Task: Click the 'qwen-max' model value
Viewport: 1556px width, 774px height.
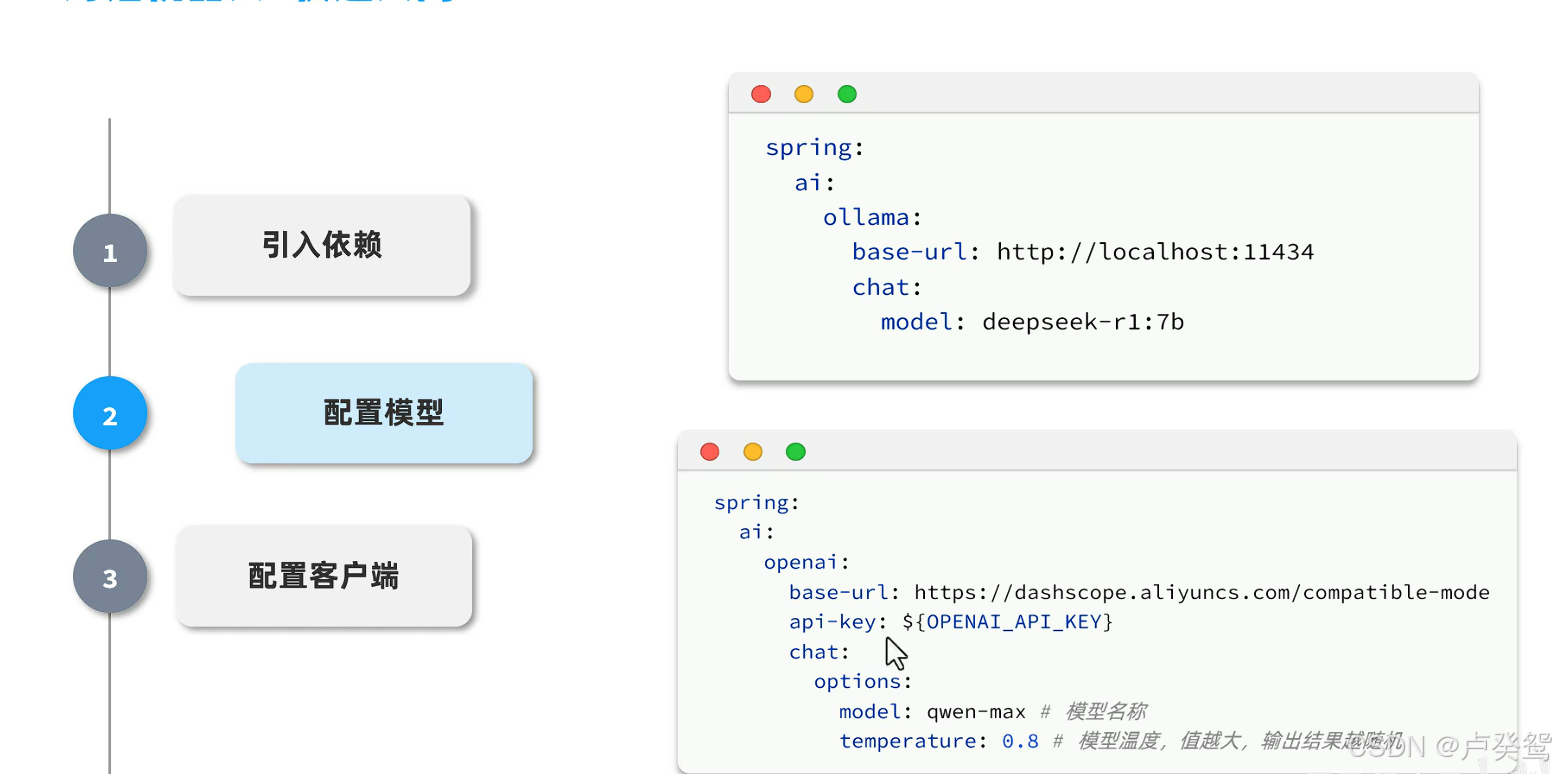Action: (x=976, y=712)
